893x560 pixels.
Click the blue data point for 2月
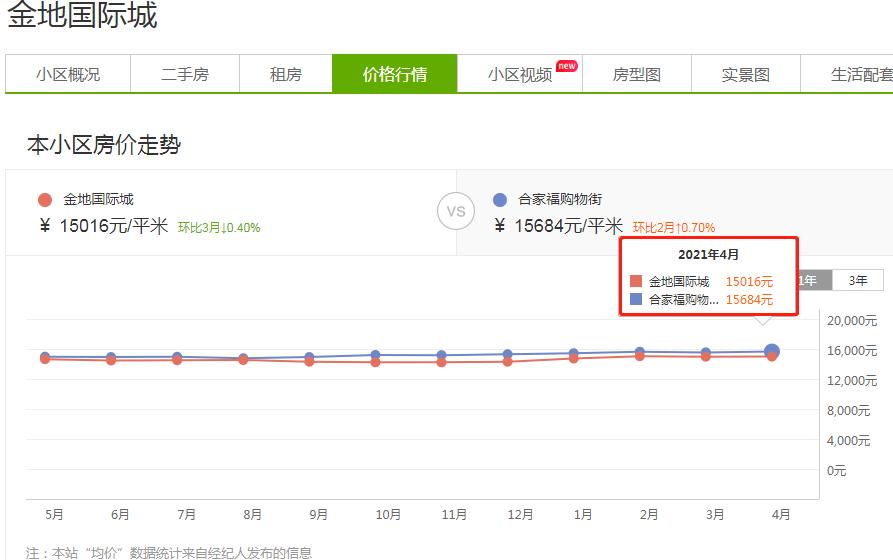(x=640, y=351)
